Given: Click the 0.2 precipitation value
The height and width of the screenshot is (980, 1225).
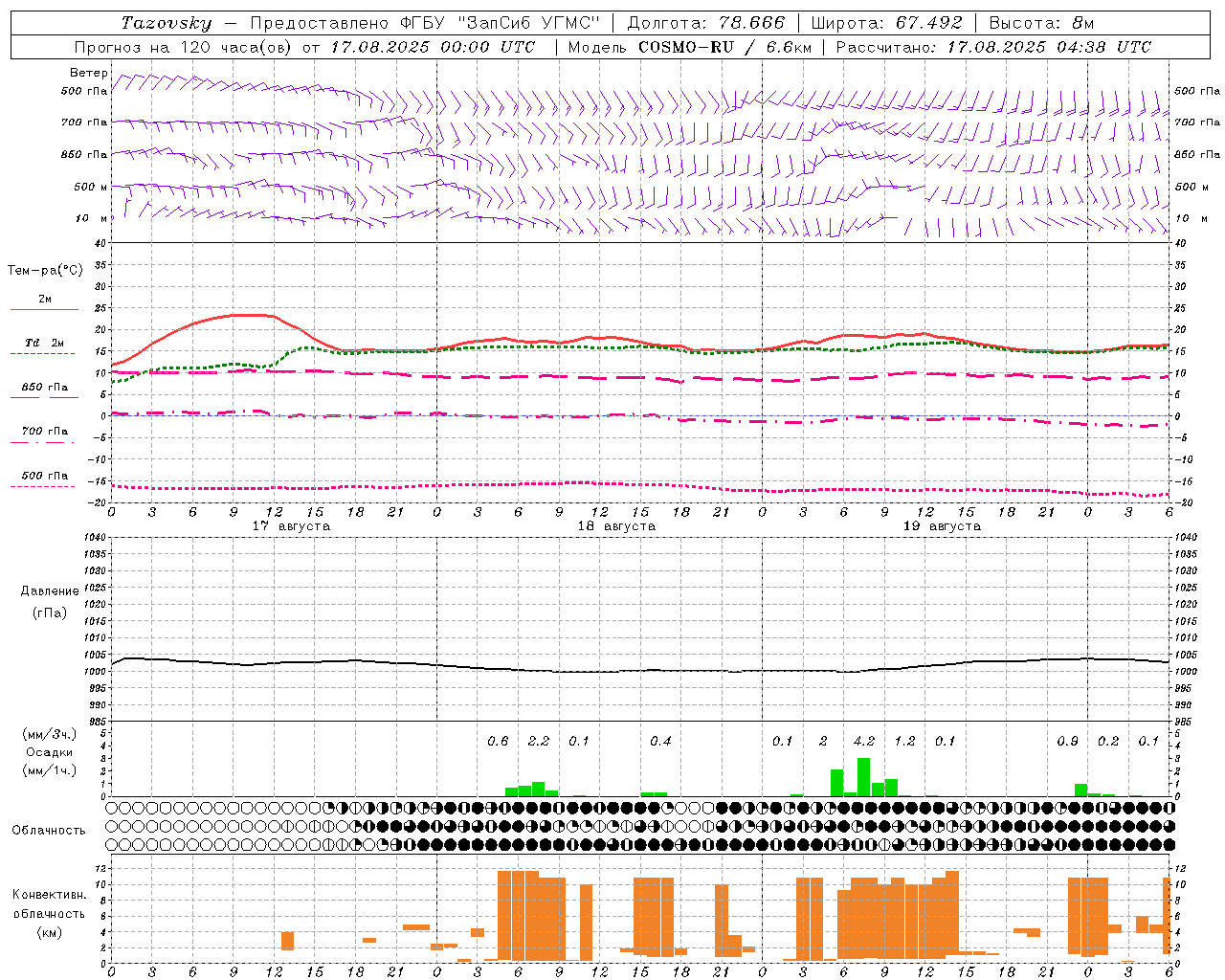Looking at the screenshot, I should tap(1108, 742).
